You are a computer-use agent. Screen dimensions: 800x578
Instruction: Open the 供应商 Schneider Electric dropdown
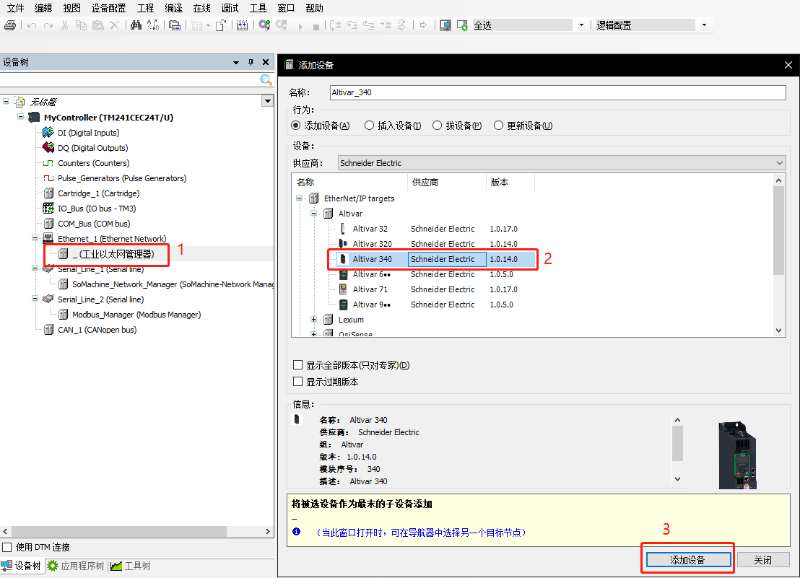point(779,162)
